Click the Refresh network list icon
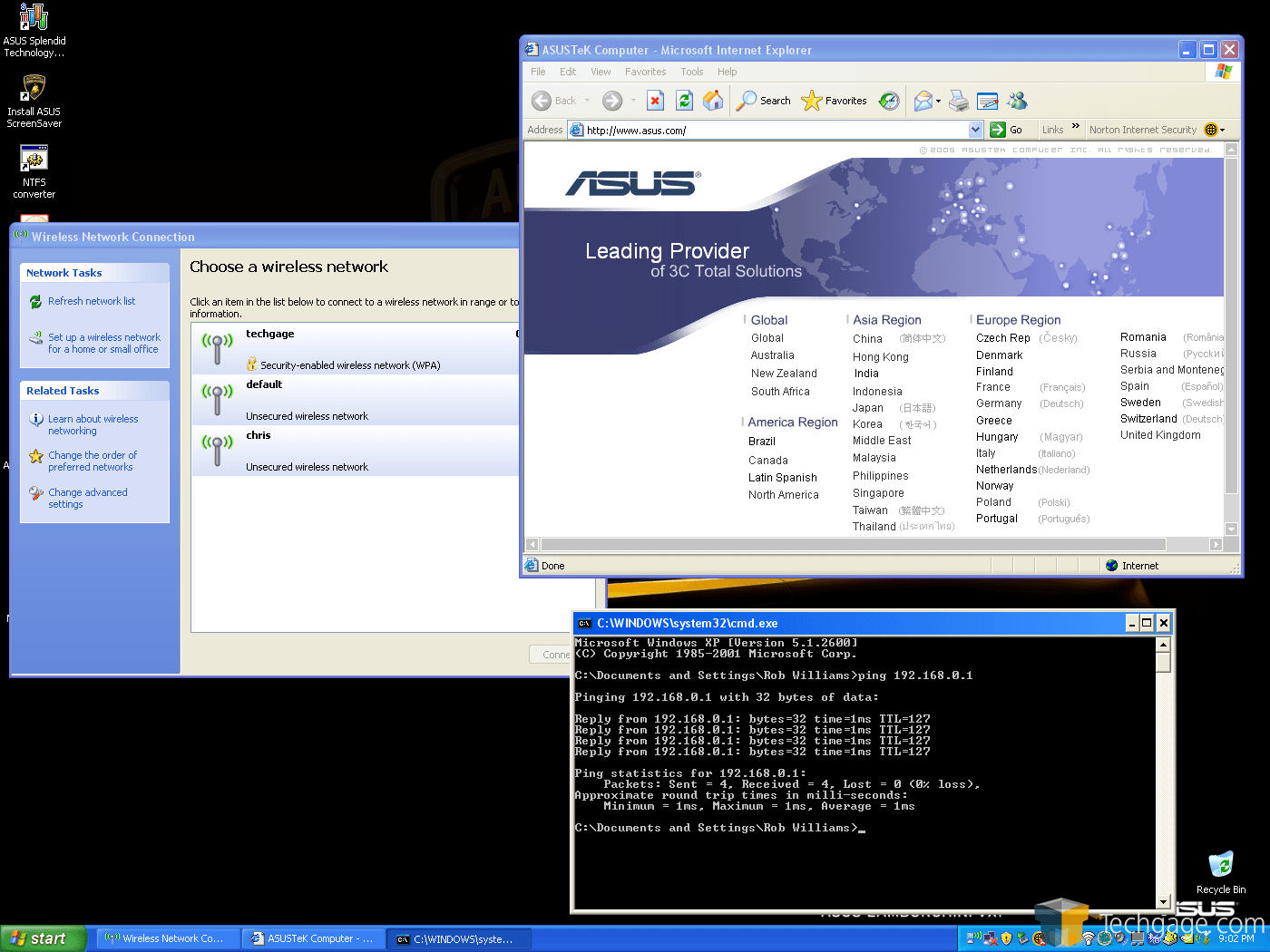This screenshot has height=952, width=1270. [35, 301]
